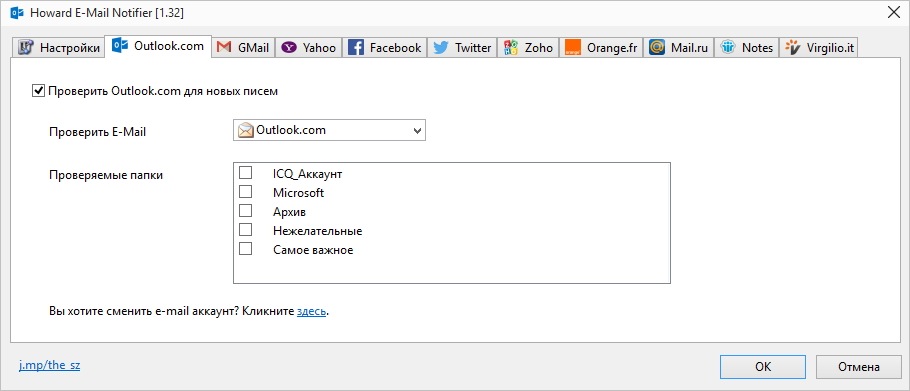Select the Архив folder name
The height and width of the screenshot is (391, 910).
pyautogui.click(x=289, y=212)
